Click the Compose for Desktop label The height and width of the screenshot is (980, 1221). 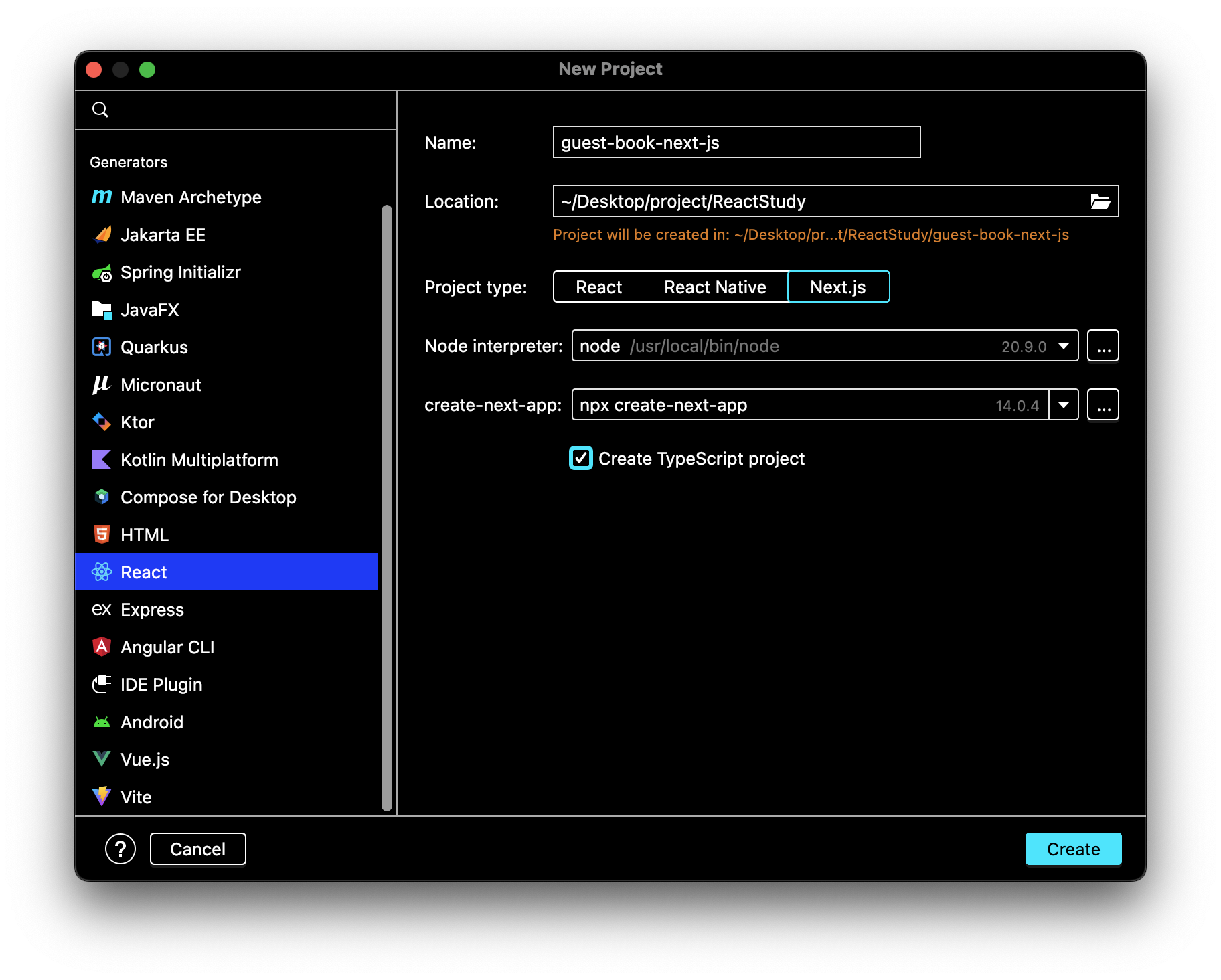(x=208, y=497)
